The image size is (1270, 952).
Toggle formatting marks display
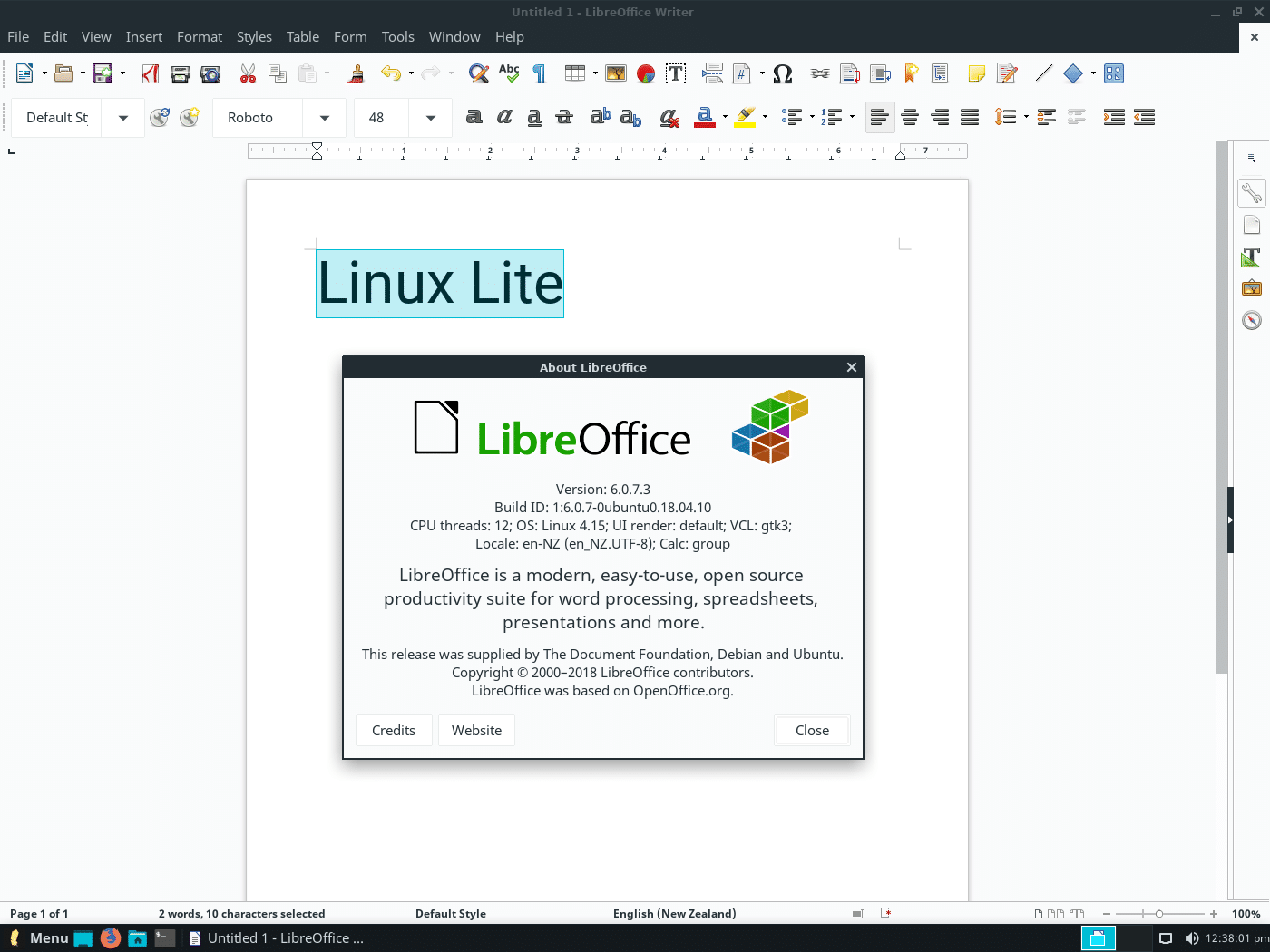point(538,73)
